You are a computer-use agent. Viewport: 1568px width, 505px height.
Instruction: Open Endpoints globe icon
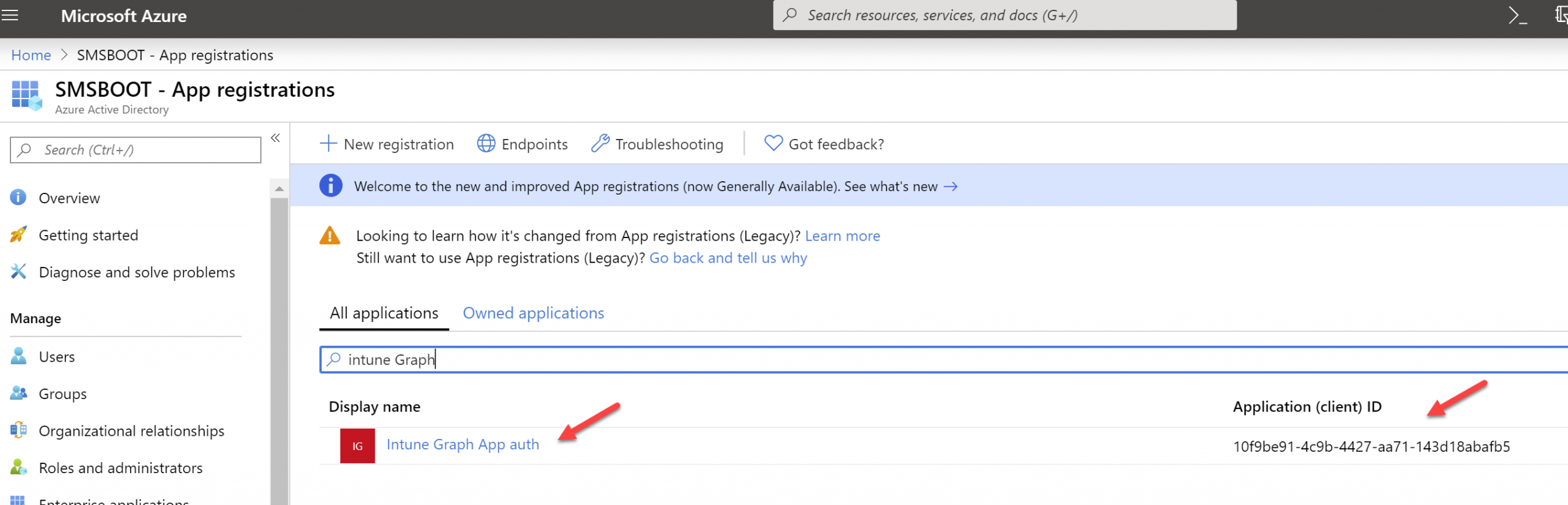click(486, 144)
